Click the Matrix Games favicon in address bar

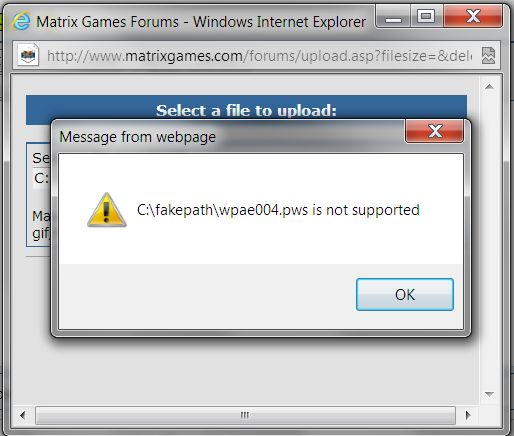pyautogui.click(x=28, y=55)
